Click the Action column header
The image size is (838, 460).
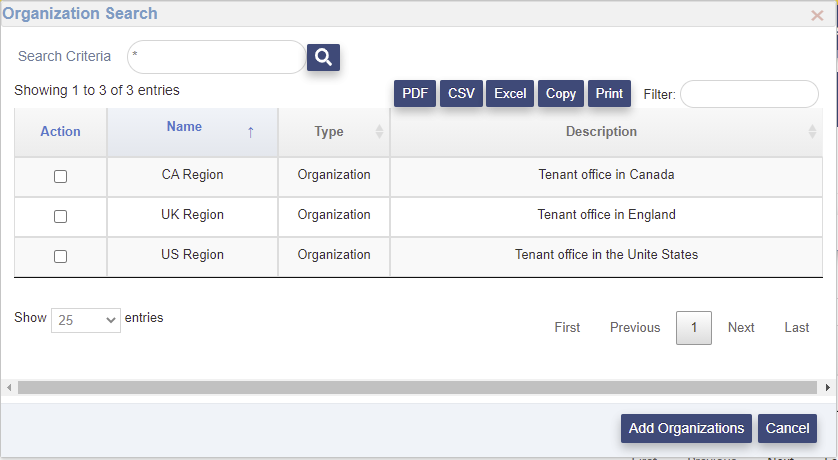(60, 131)
